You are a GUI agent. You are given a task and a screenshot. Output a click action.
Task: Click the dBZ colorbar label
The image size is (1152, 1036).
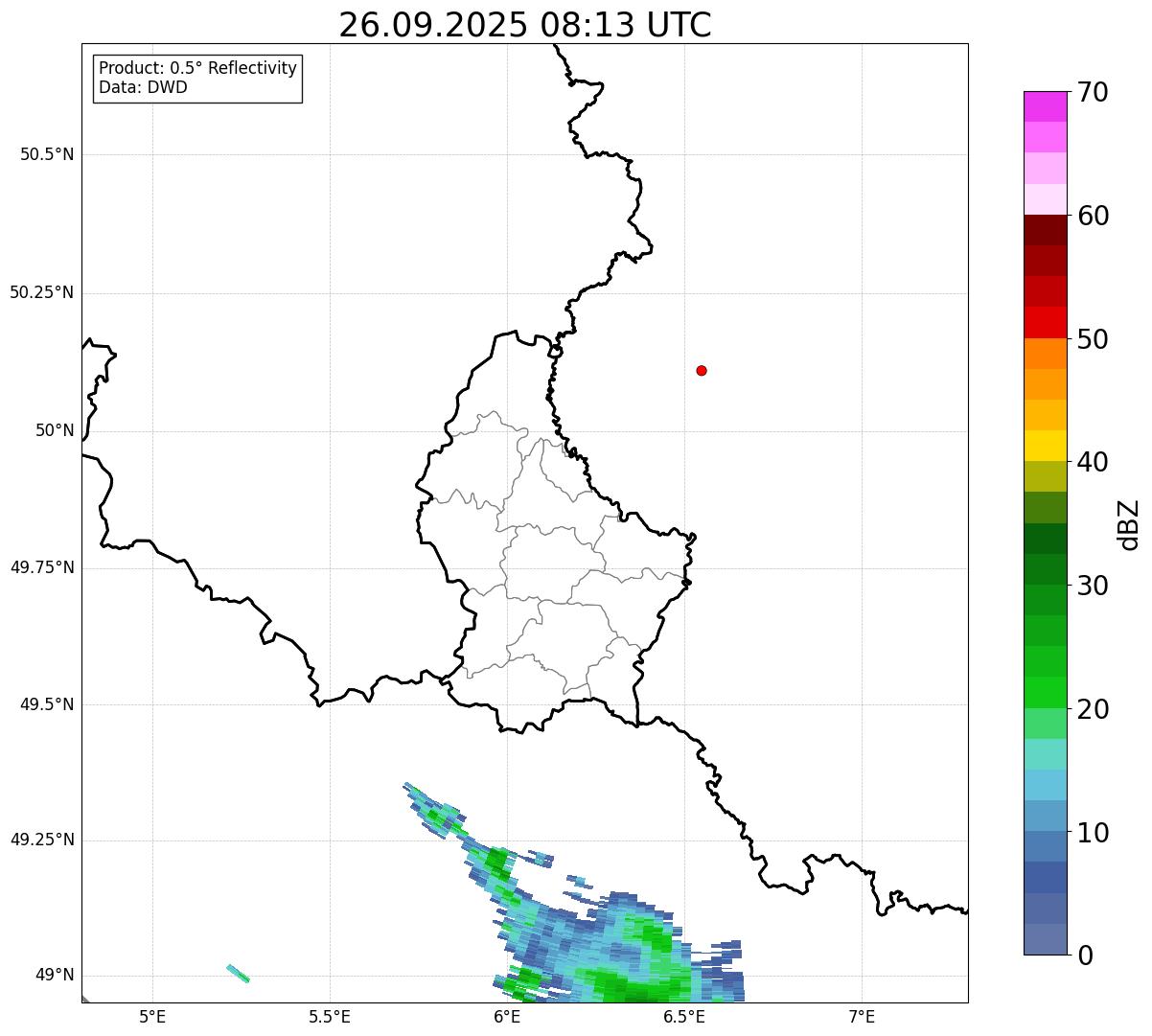pos(1130,523)
